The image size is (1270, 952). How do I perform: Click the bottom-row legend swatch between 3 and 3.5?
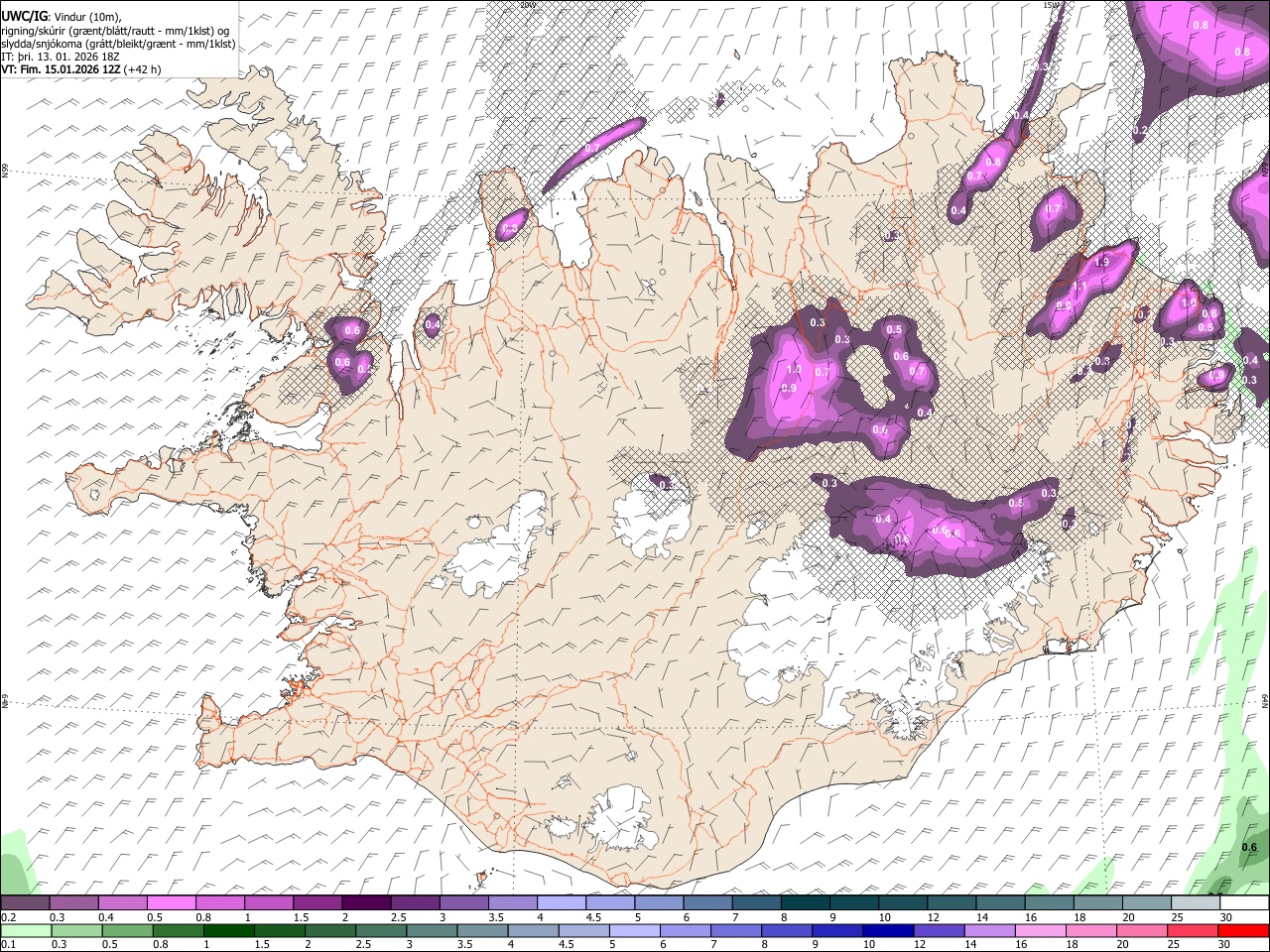432,930
